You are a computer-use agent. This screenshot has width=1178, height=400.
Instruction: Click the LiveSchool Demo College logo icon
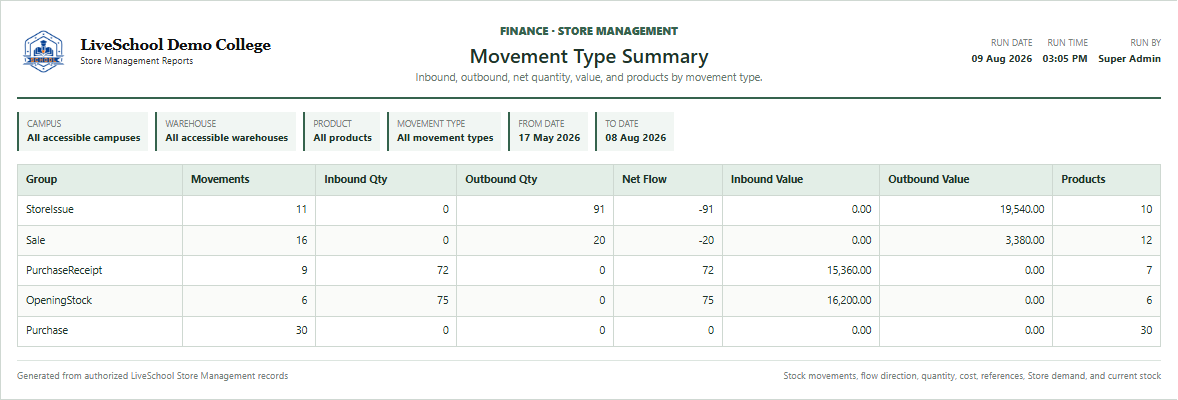coord(44,51)
